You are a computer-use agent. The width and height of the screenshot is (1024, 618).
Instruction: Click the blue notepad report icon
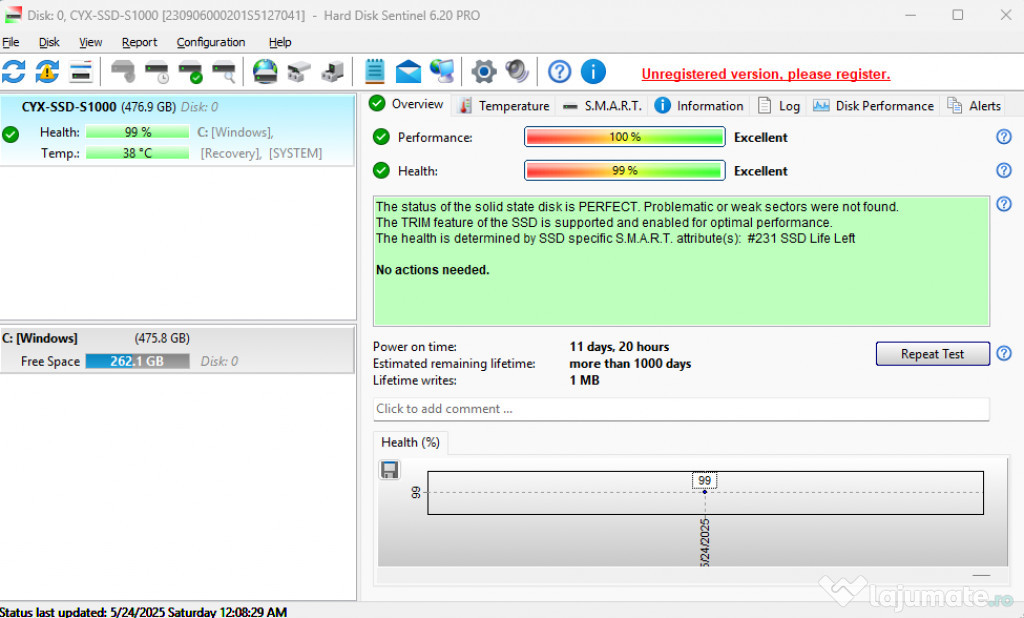[374, 71]
